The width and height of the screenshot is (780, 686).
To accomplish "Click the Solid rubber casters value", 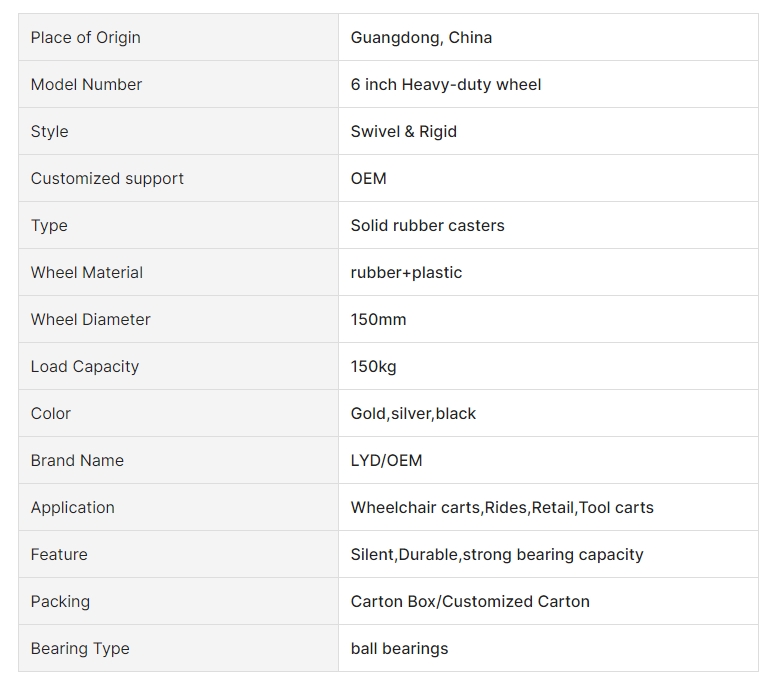I will click(427, 226).
